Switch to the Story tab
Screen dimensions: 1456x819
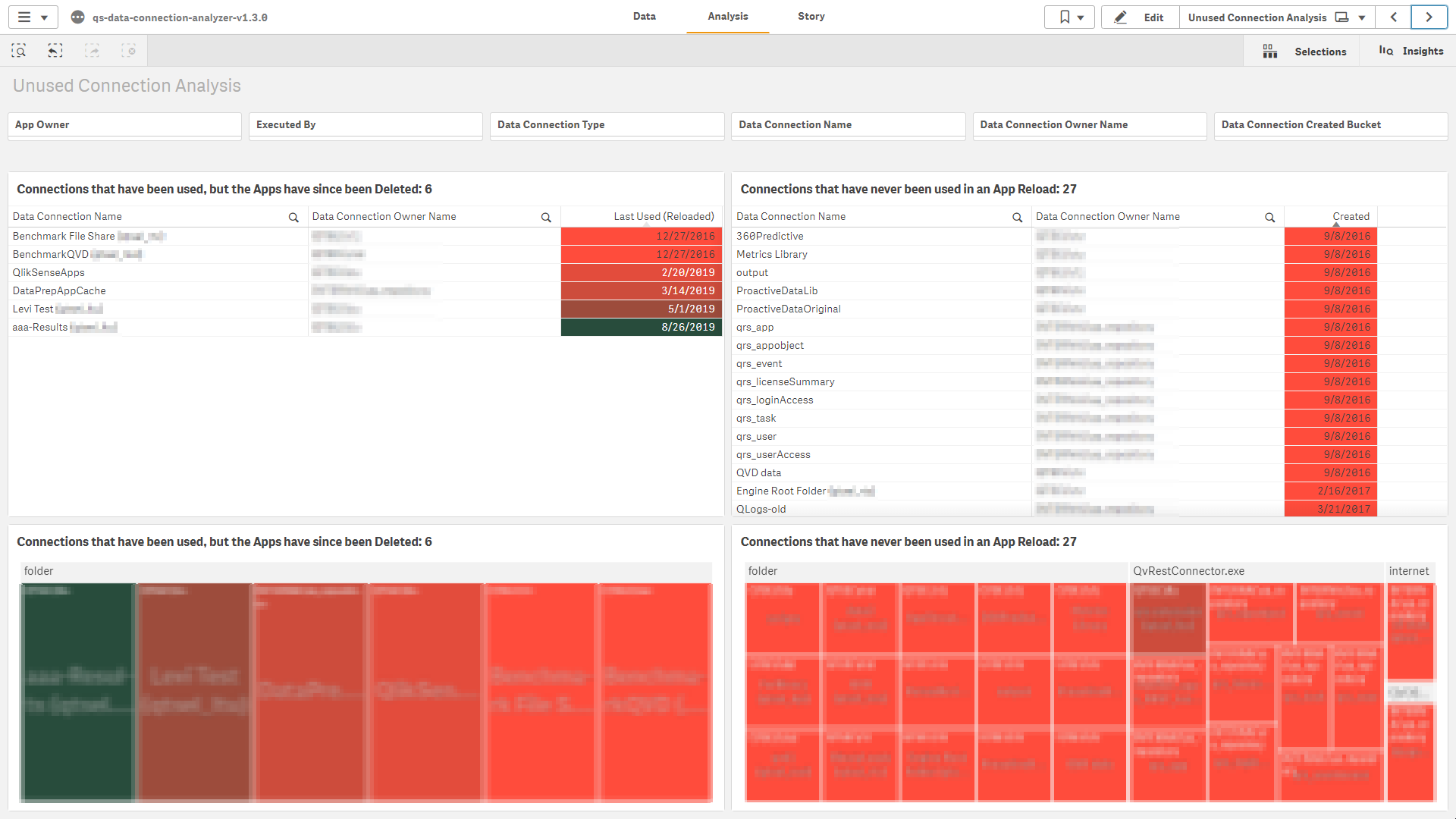811,16
